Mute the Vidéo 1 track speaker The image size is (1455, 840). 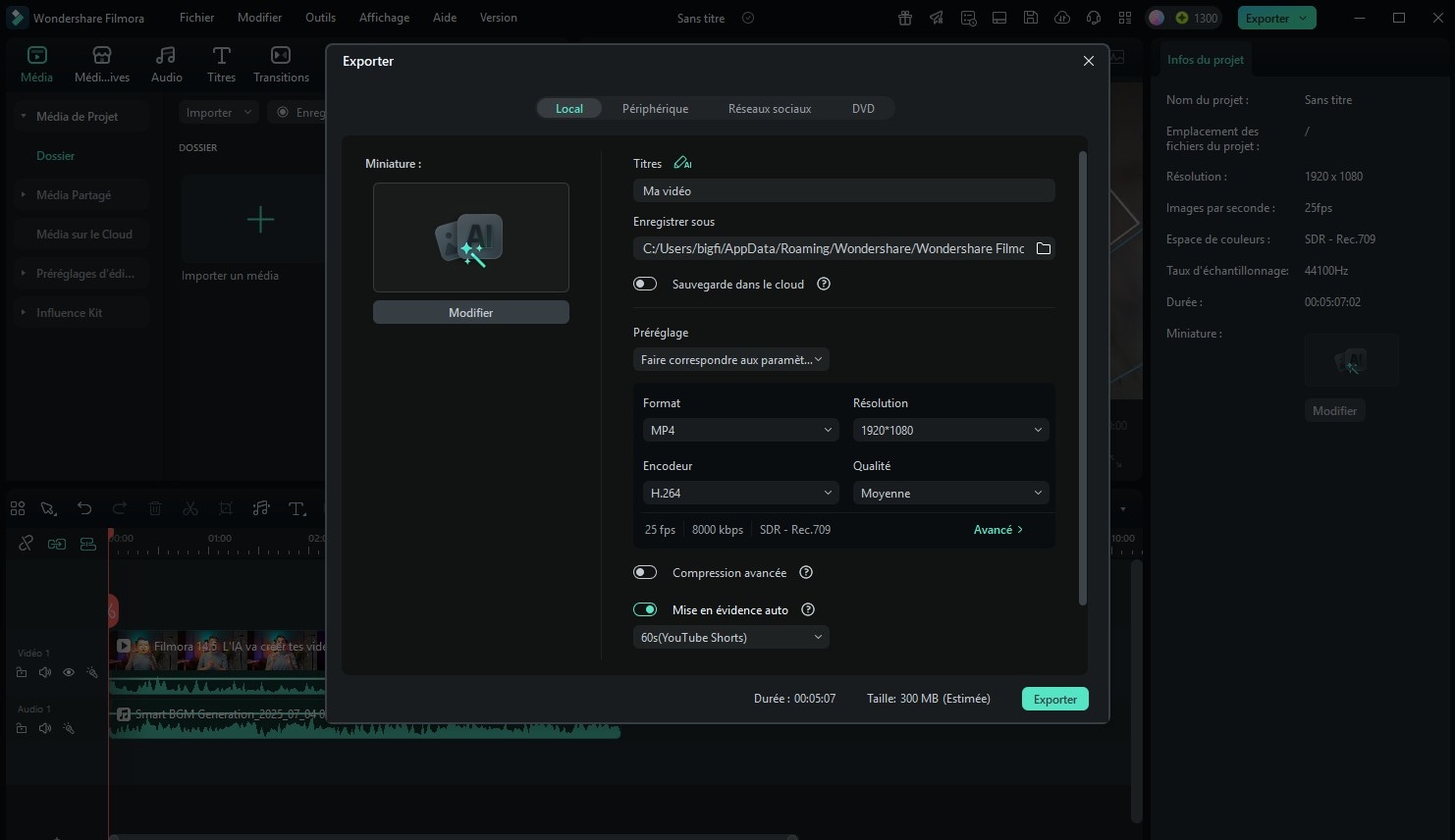pos(45,672)
